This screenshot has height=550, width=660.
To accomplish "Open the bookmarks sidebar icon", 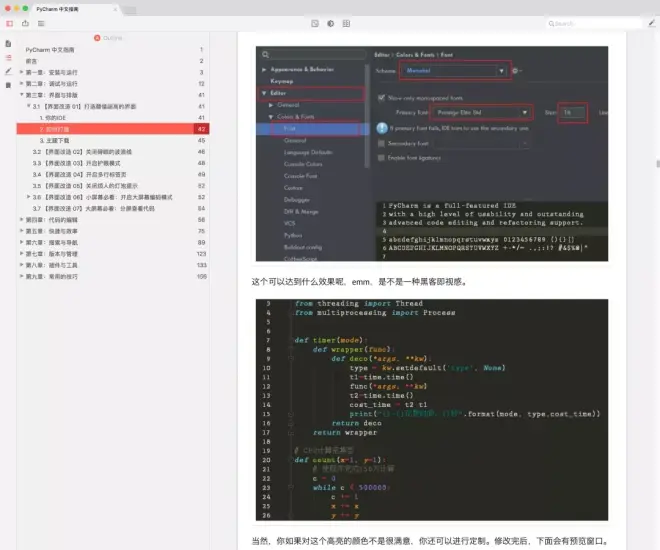I will point(8,85).
